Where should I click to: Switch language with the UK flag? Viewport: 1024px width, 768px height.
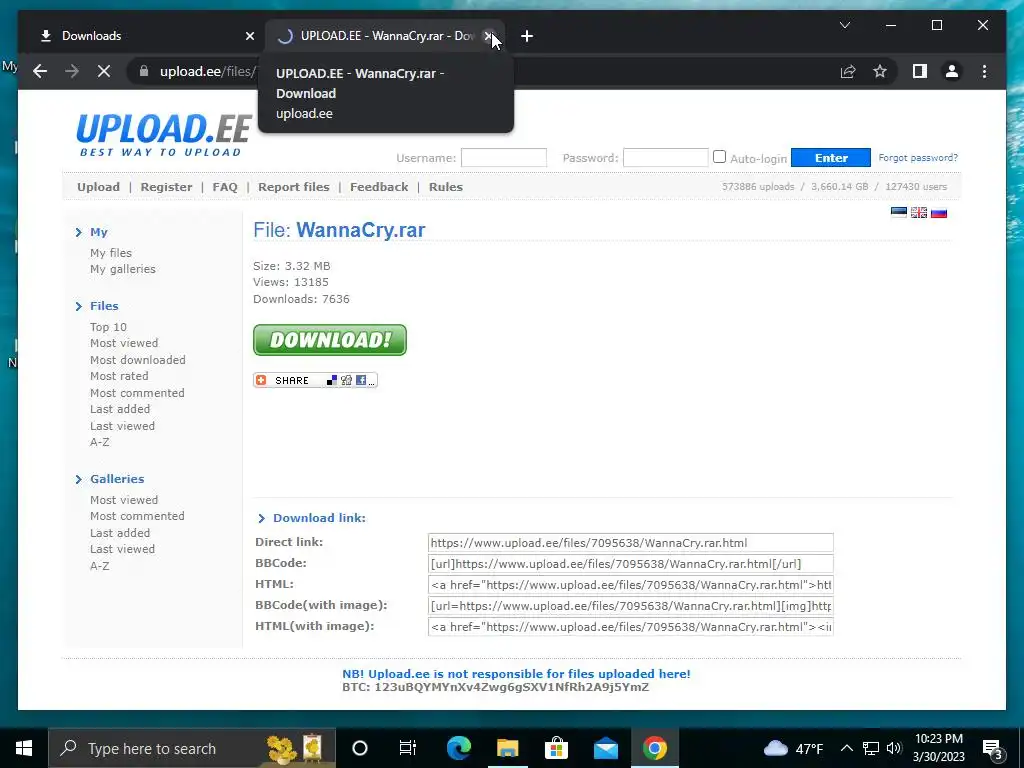[x=919, y=212]
